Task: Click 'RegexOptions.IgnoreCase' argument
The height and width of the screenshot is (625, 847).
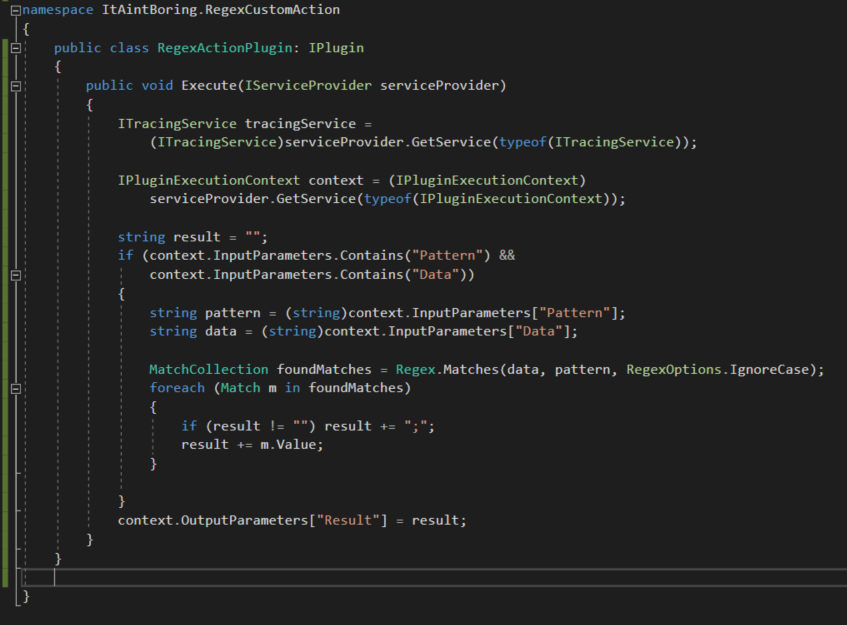Action: [x=717, y=369]
